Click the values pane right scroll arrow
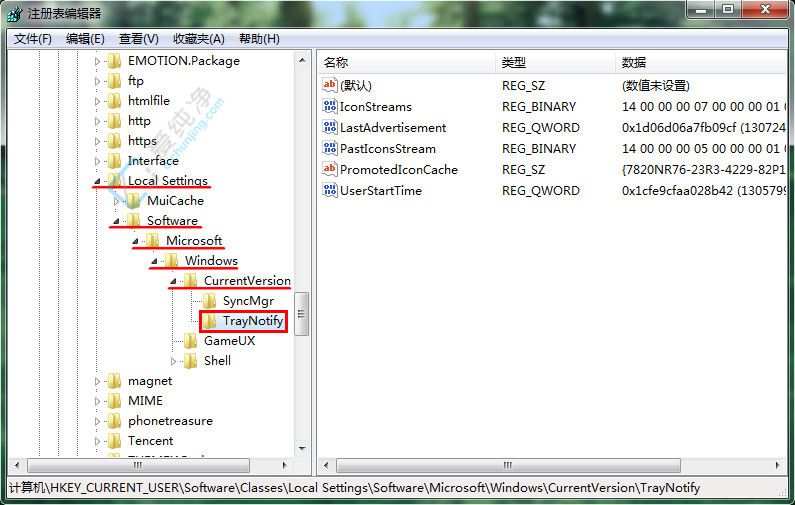This screenshot has width=795, height=505. [x=778, y=465]
